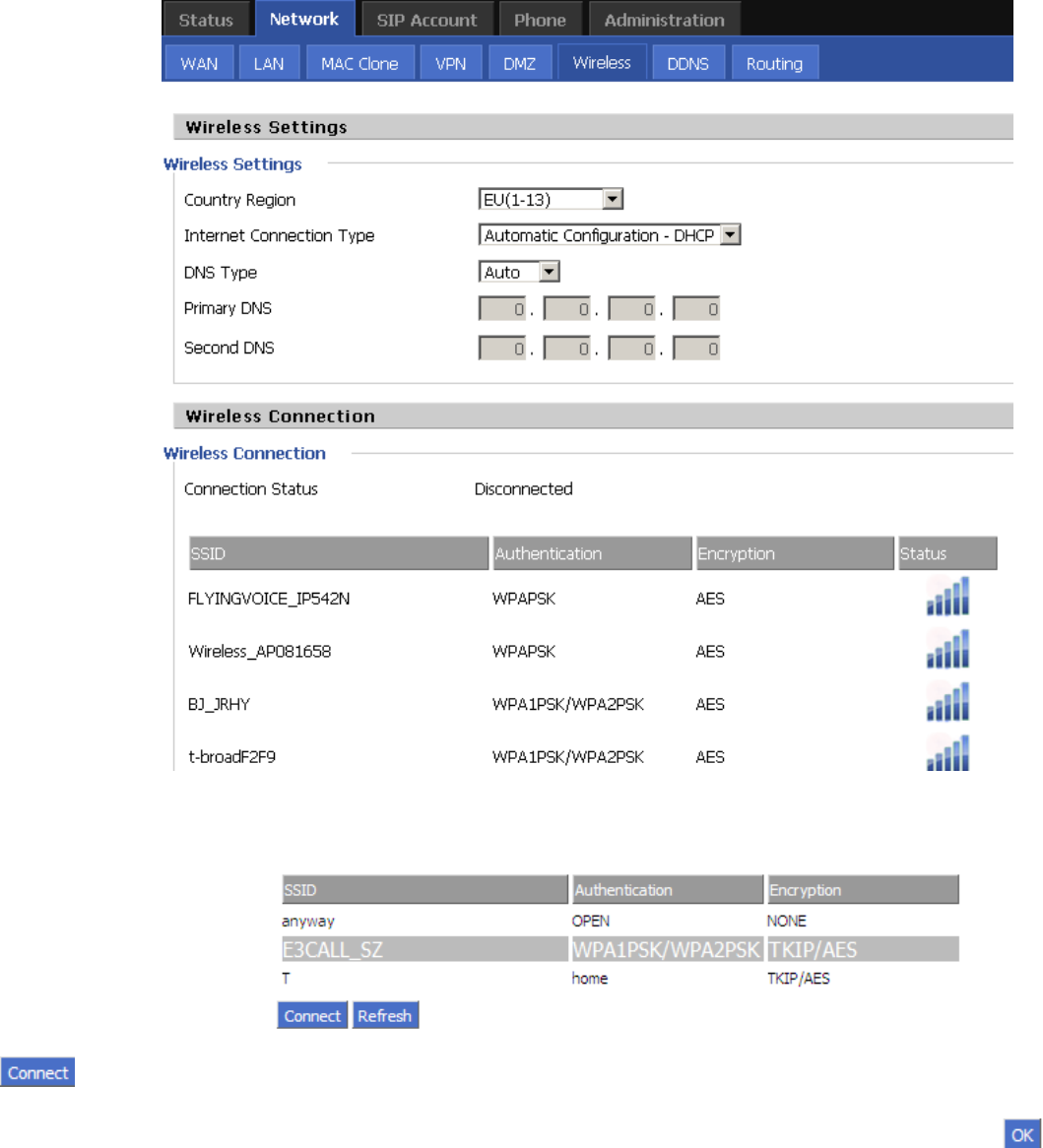This screenshot has width=1043, height=1148.
Task: Click the Disconnected connection status text
Action: 524,488
